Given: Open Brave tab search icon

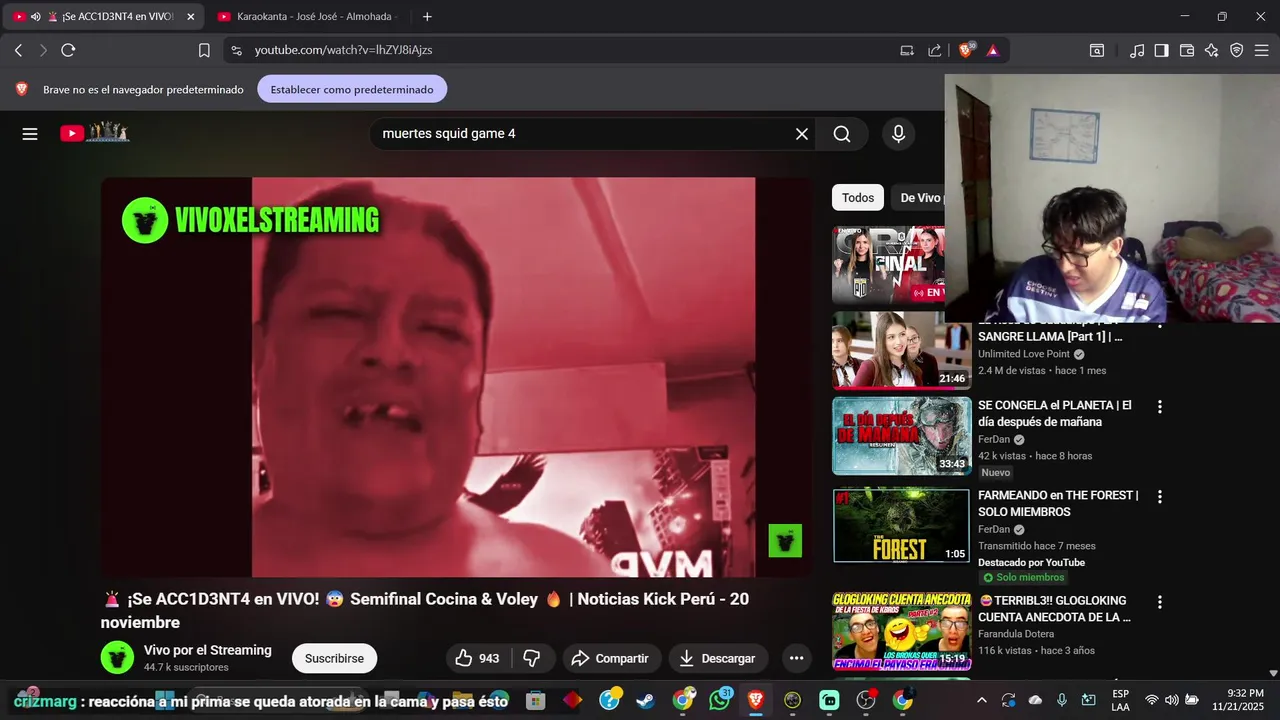Looking at the screenshot, I should coord(1097,50).
